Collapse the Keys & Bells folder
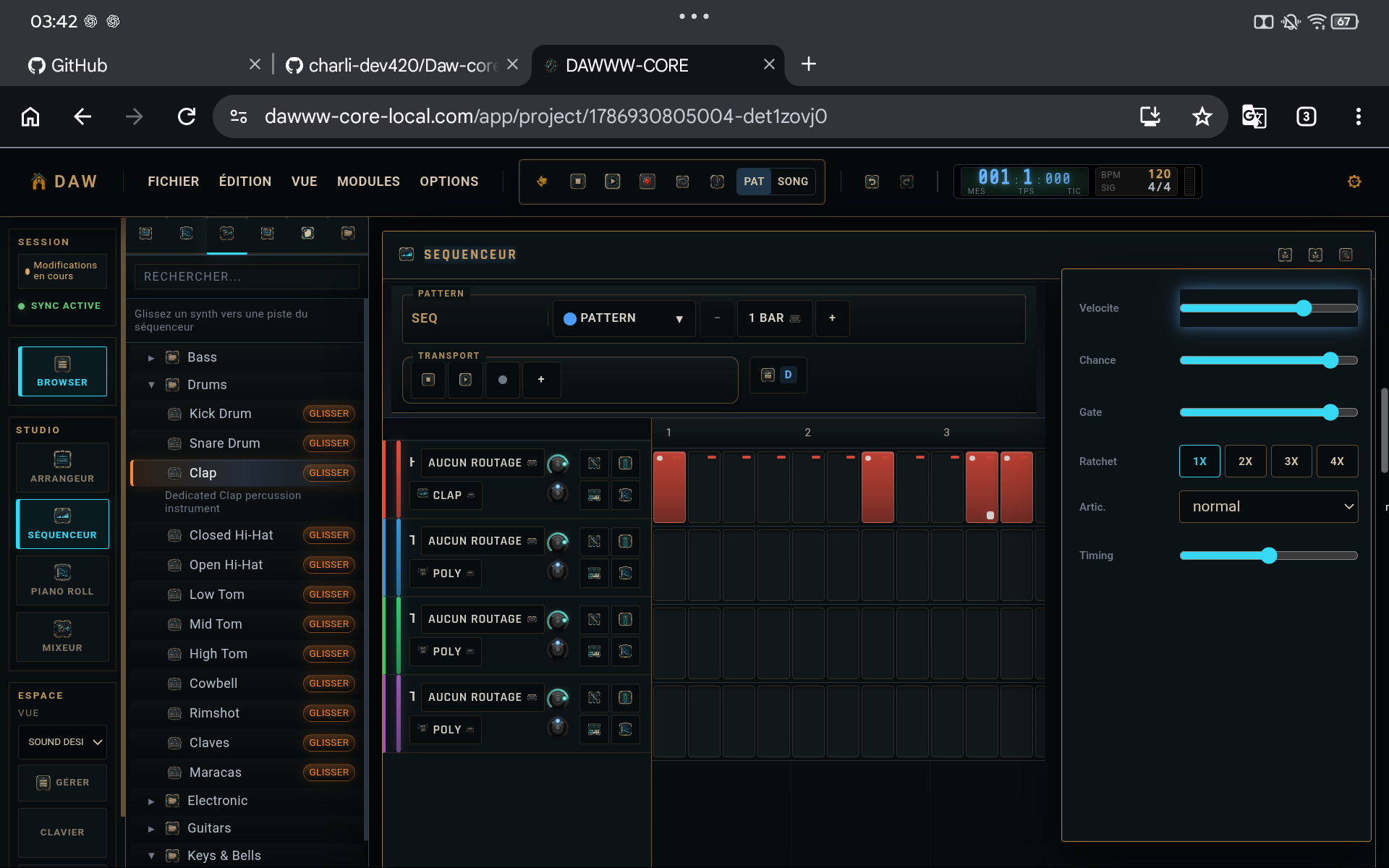The height and width of the screenshot is (868, 1389). [151, 856]
